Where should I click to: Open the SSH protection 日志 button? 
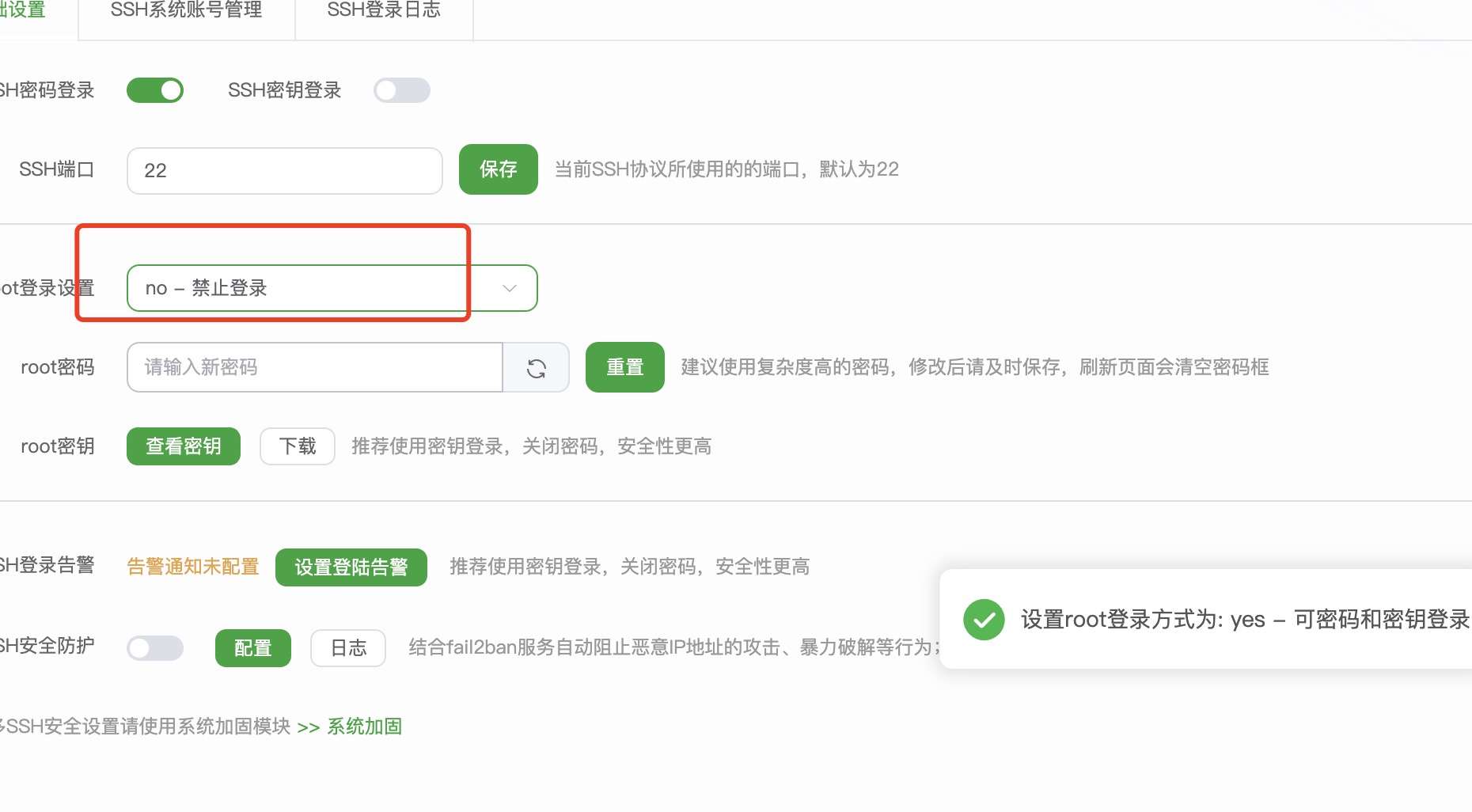(348, 648)
